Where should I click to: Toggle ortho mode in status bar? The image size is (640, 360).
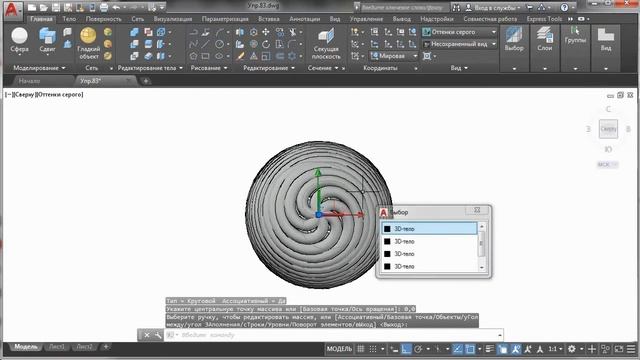pos(406,349)
